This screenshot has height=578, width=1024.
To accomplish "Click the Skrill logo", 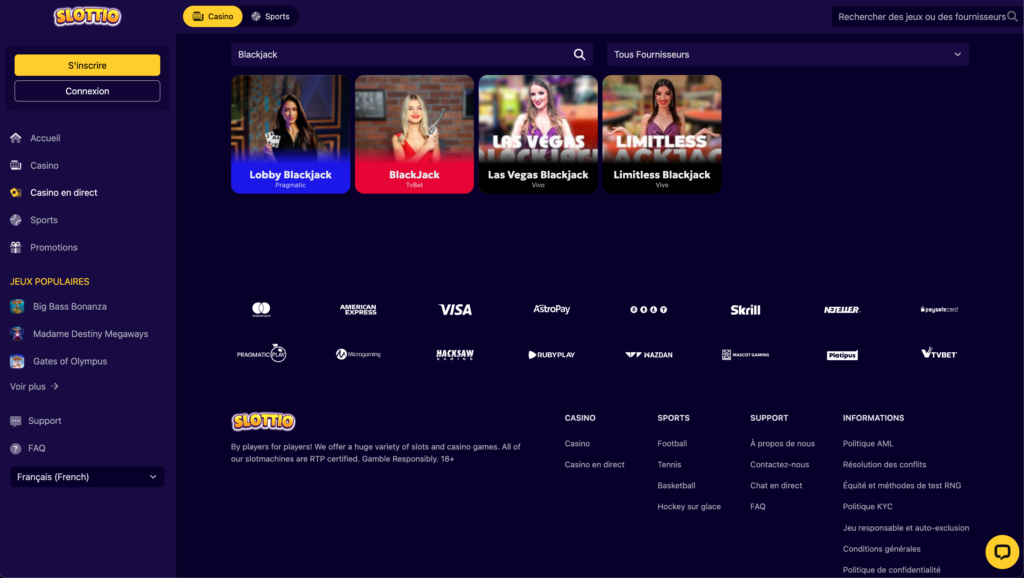I will pos(745,310).
